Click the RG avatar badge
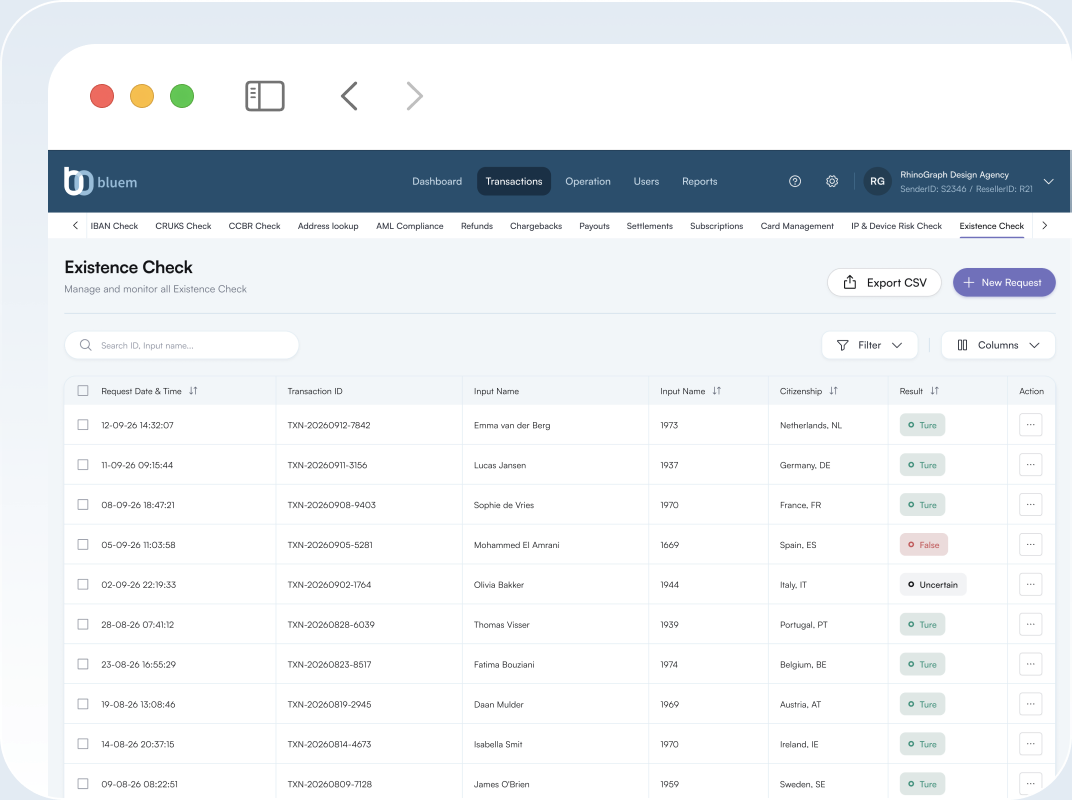 pos(877,181)
